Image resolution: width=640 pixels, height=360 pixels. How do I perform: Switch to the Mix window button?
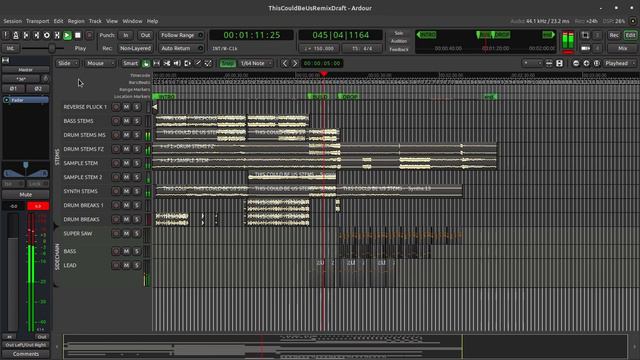622,48
